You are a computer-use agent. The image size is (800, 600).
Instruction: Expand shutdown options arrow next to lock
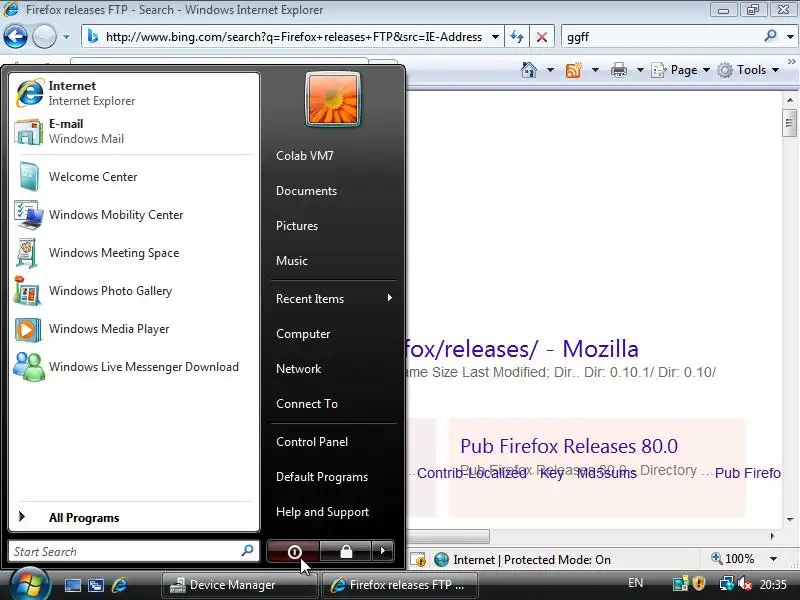pos(383,552)
